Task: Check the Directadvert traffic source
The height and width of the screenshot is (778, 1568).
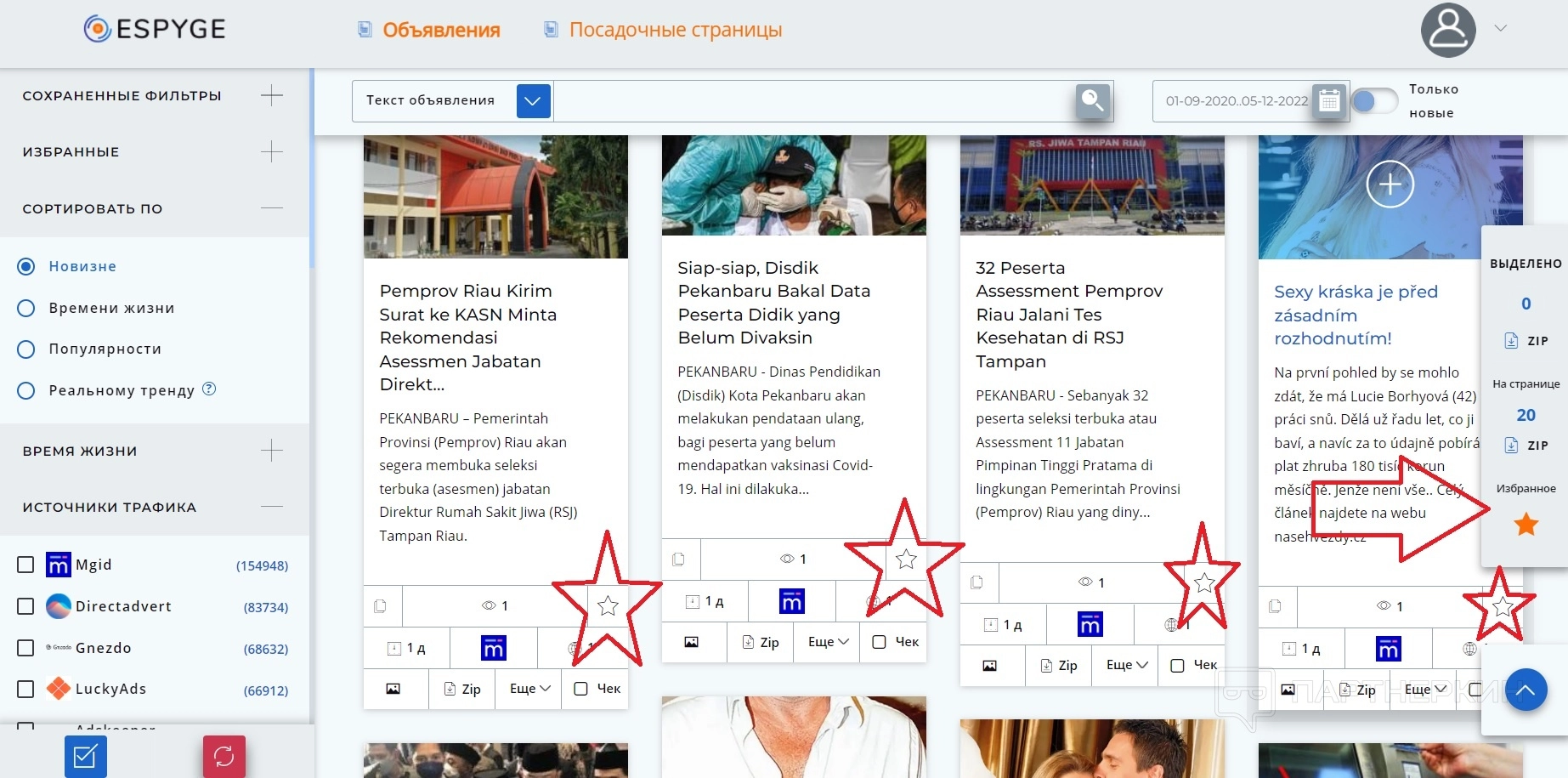Action: (25, 606)
